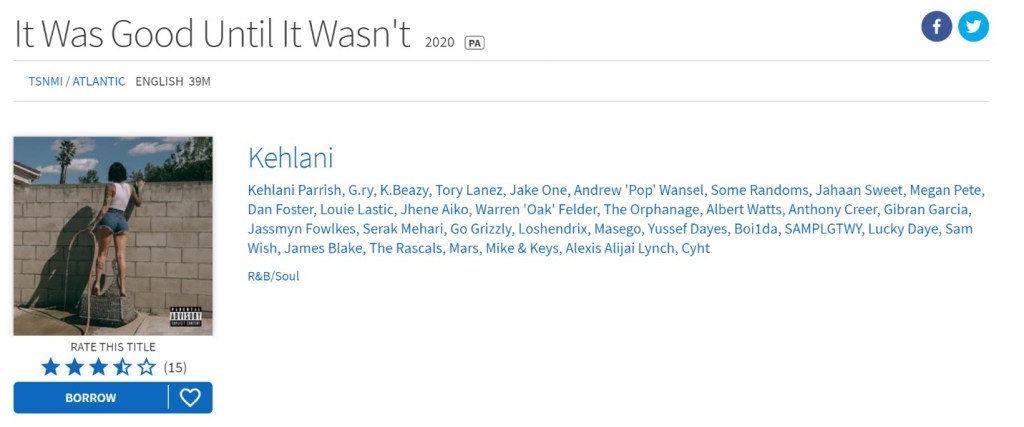Click the BORROW button
This screenshot has width=1024, height=427.
91,398
